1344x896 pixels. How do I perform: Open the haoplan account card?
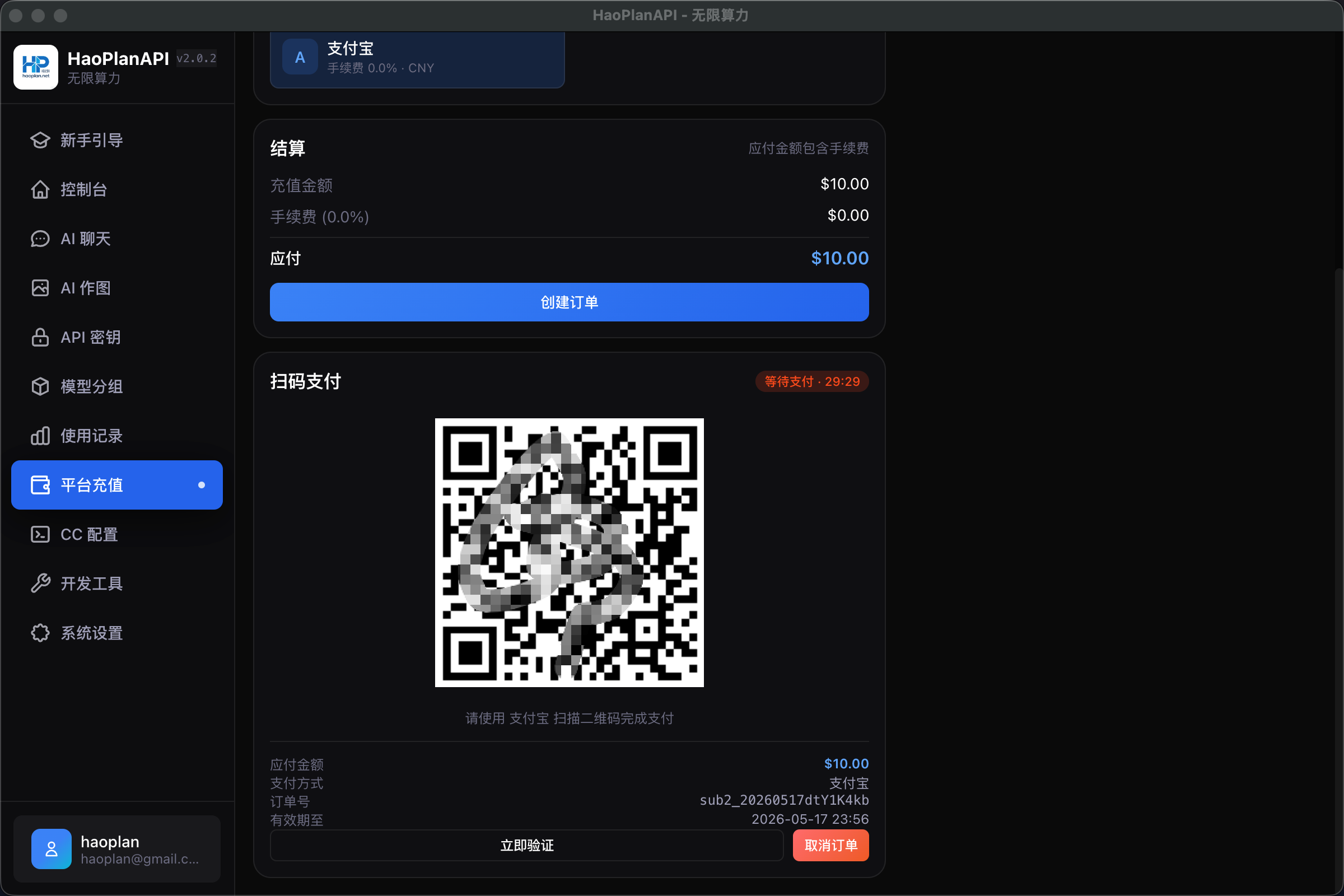[117, 848]
